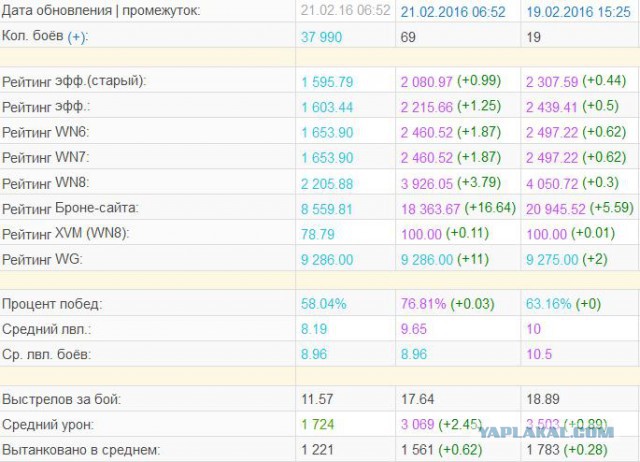Select the value 2 439.41 (+0.5)
The width and height of the screenshot is (640, 462).
[572, 107]
